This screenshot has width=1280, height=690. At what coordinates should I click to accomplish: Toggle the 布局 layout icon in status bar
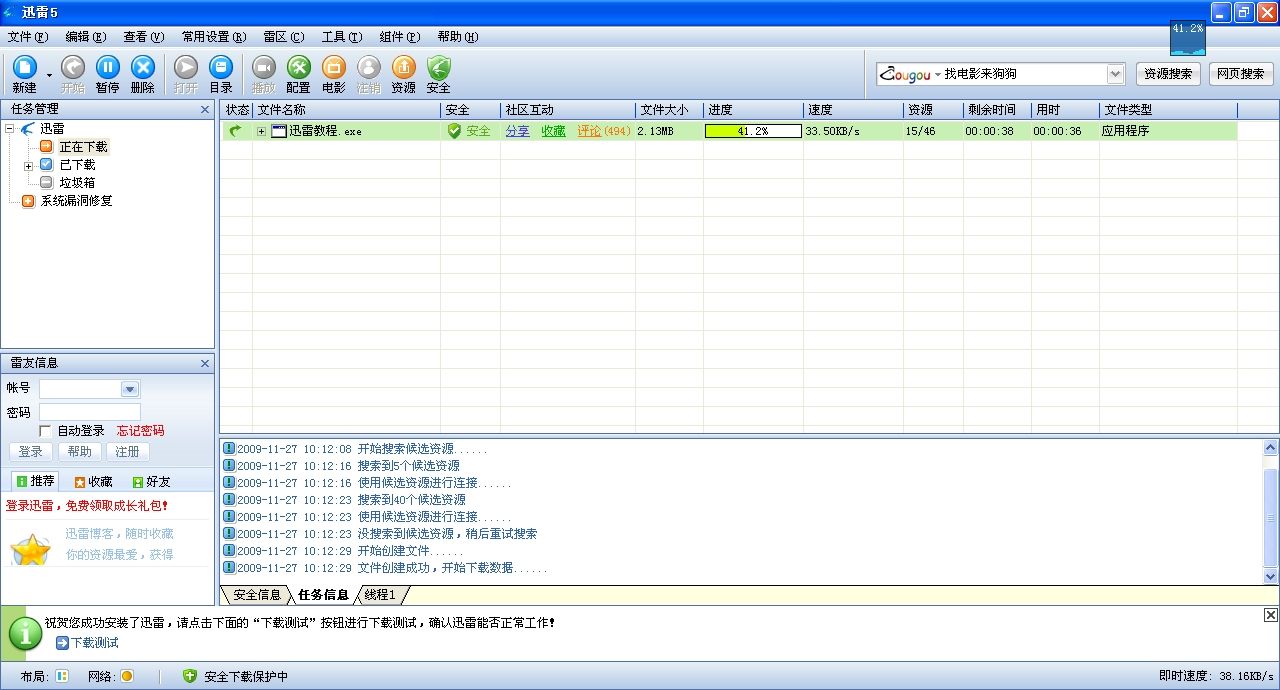62,676
